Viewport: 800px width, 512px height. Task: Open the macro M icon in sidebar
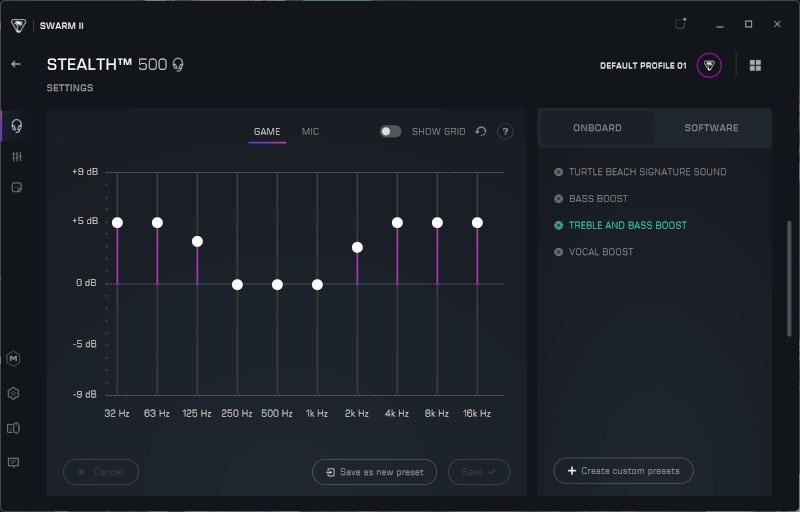pos(14,359)
